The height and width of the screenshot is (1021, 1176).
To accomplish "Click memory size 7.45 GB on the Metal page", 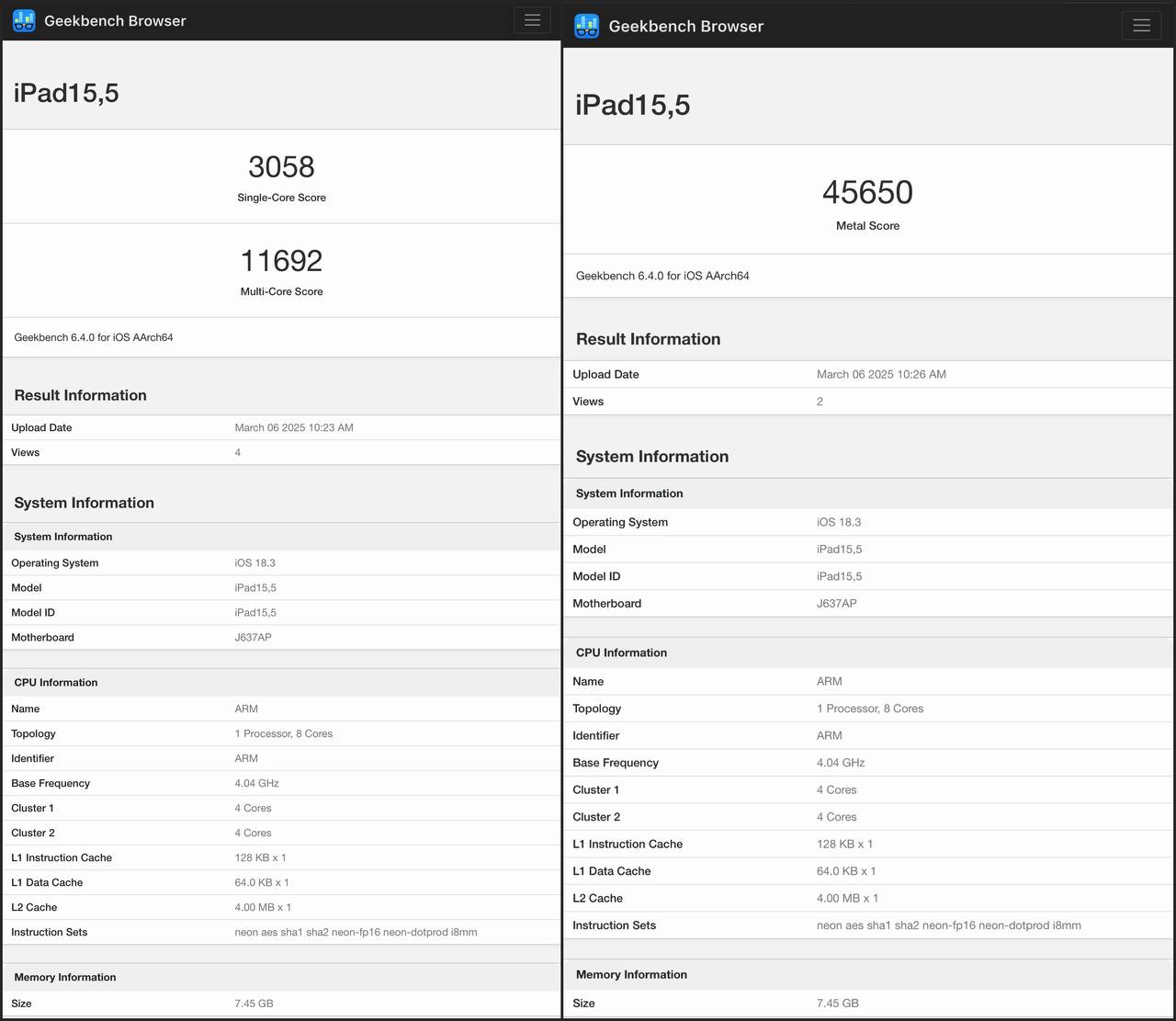I will (x=838, y=1004).
